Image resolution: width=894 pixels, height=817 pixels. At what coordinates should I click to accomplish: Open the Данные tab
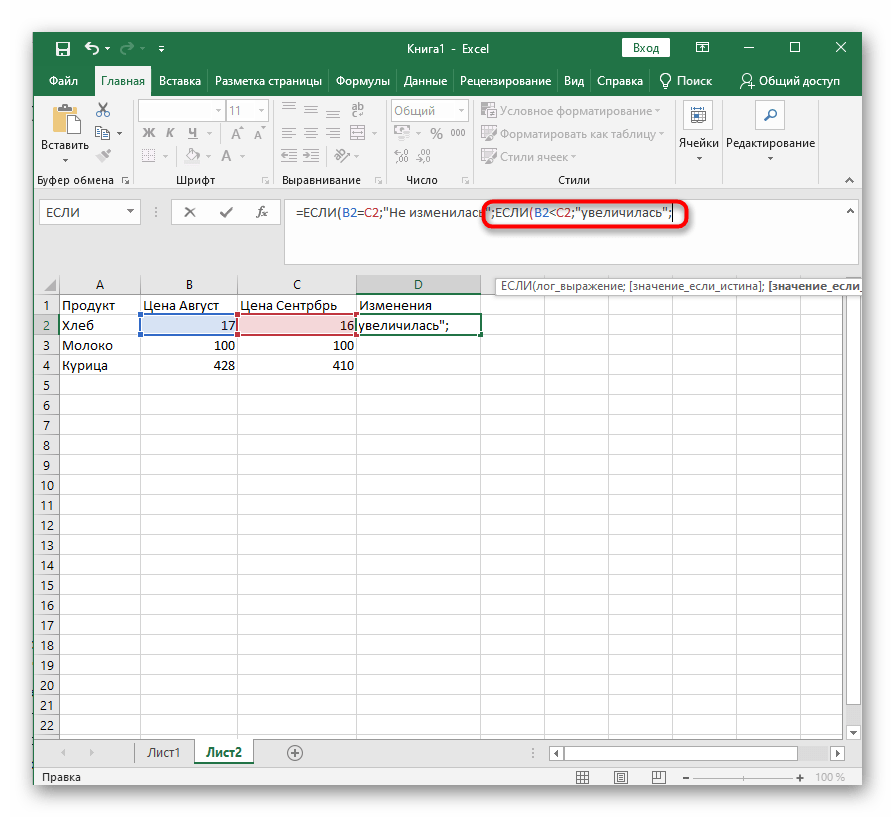[x=425, y=81]
